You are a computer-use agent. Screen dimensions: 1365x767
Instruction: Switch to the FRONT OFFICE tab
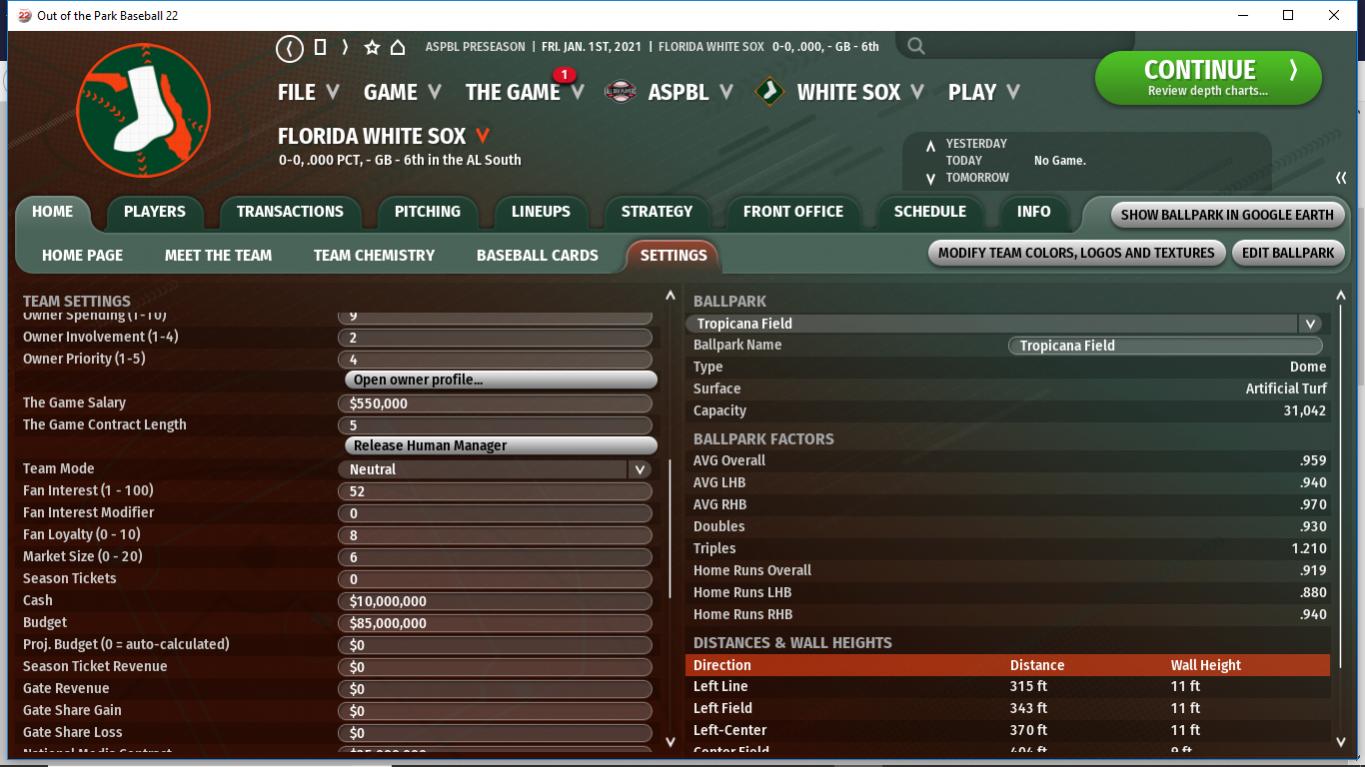[792, 212]
